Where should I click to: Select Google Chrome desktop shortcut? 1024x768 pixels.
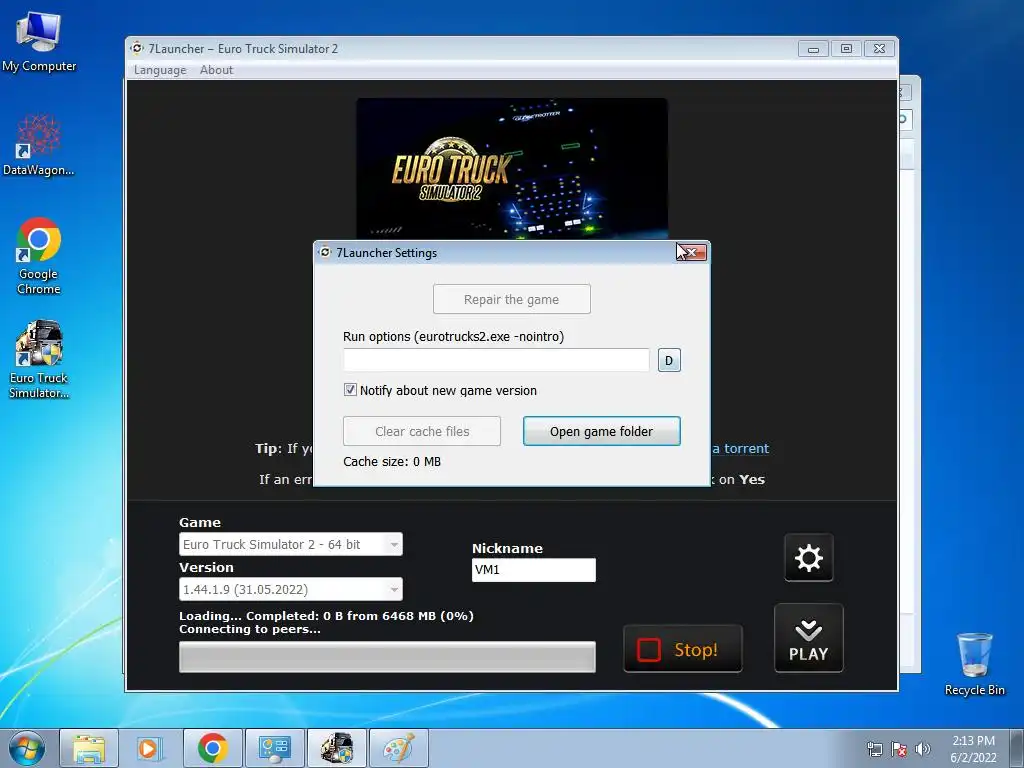(39, 257)
